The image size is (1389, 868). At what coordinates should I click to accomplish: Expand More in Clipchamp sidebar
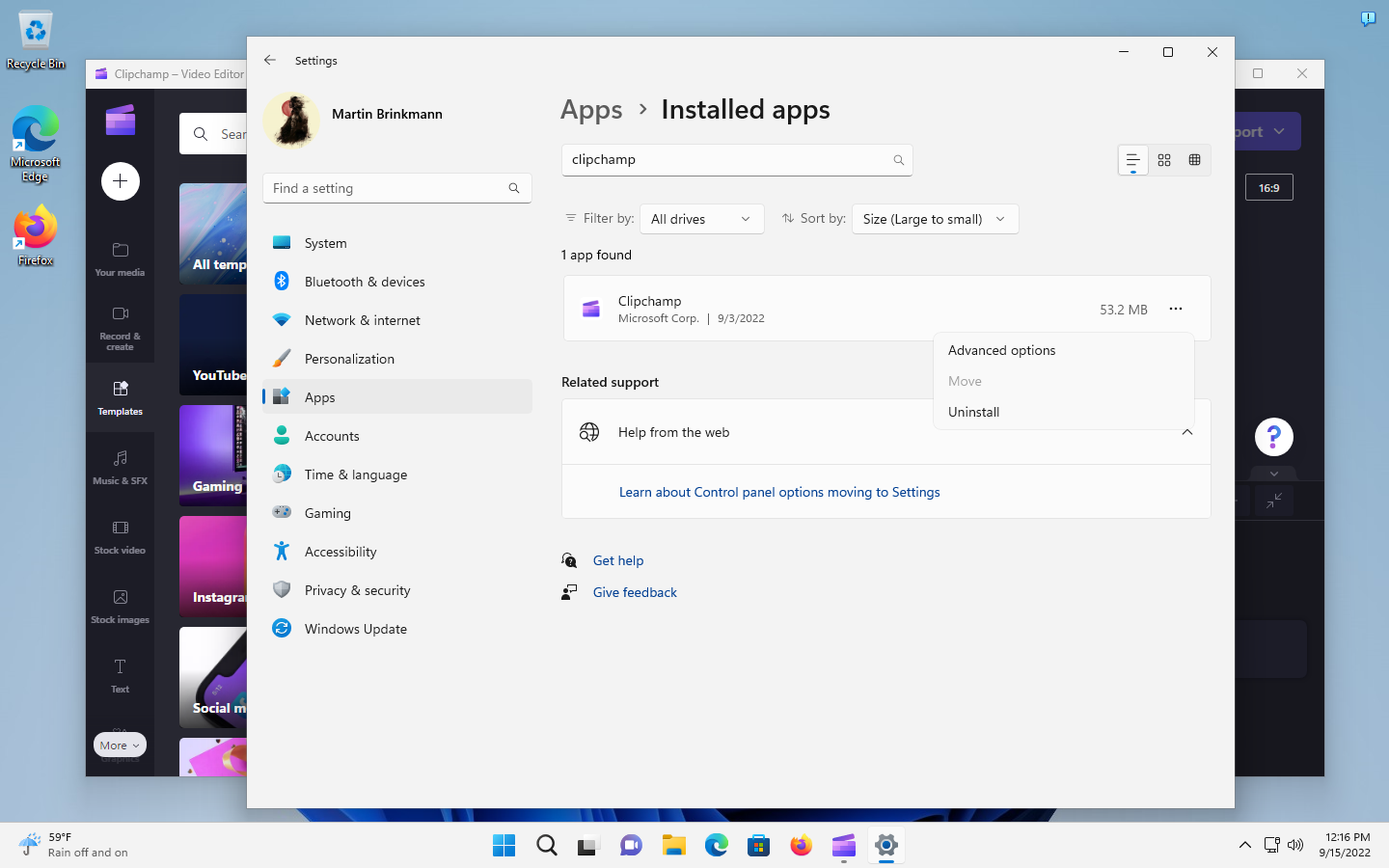[121, 746]
